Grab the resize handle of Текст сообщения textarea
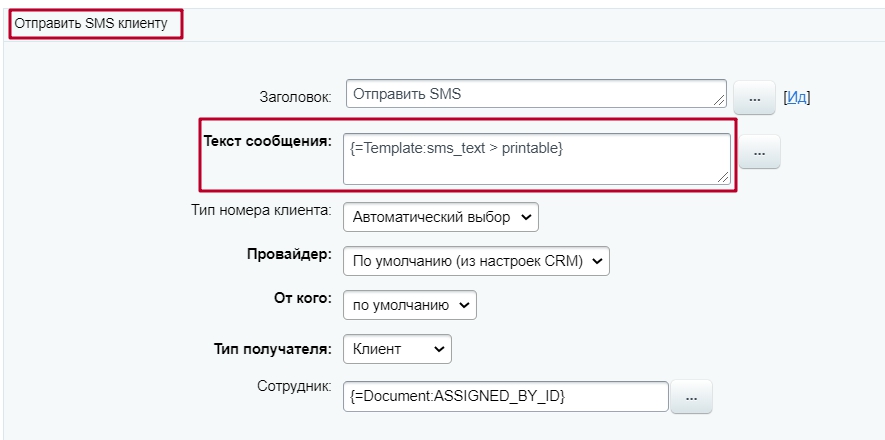Image resolution: width=885 pixels, height=440 pixels. point(723,177)
